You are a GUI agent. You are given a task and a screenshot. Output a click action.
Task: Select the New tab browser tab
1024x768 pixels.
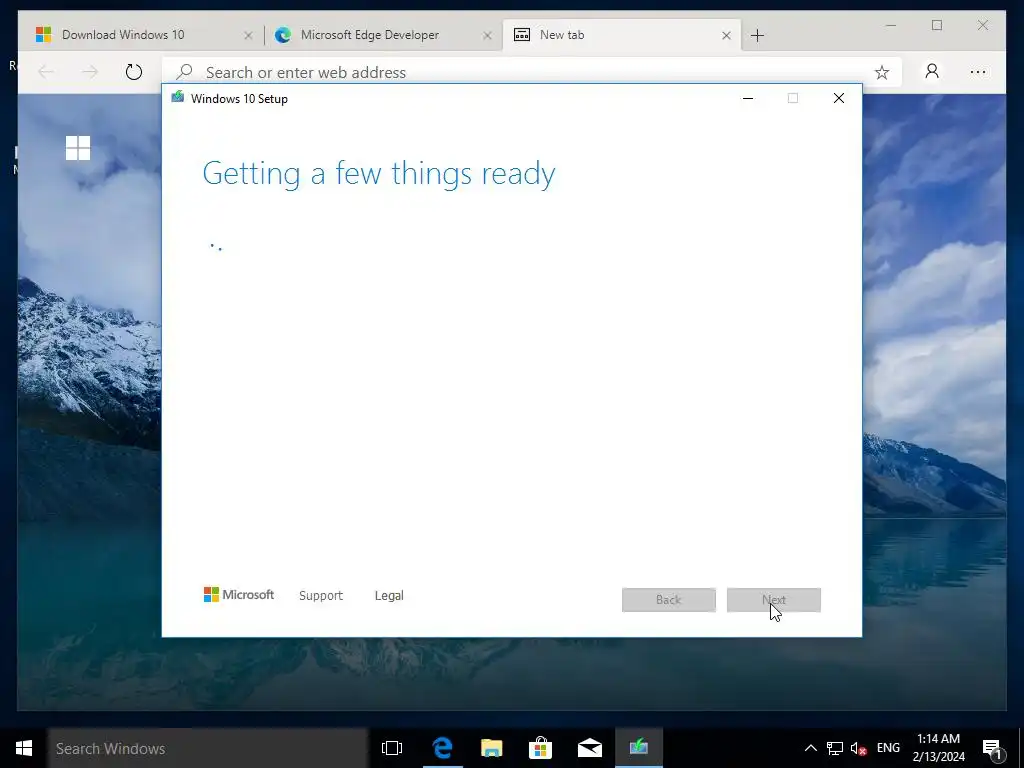click(x=621, y=35)
